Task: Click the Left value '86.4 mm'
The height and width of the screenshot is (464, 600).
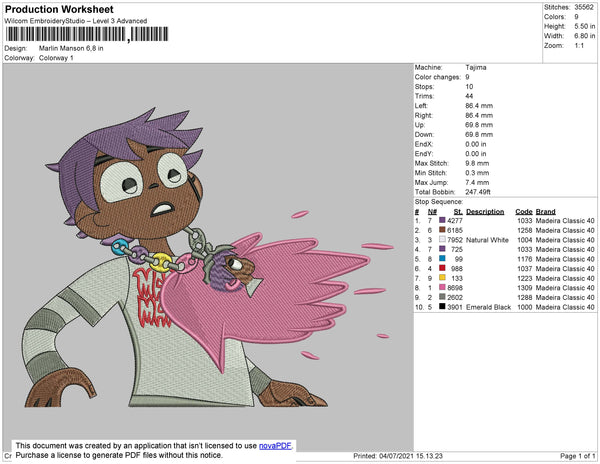Action: click(479, 106)
